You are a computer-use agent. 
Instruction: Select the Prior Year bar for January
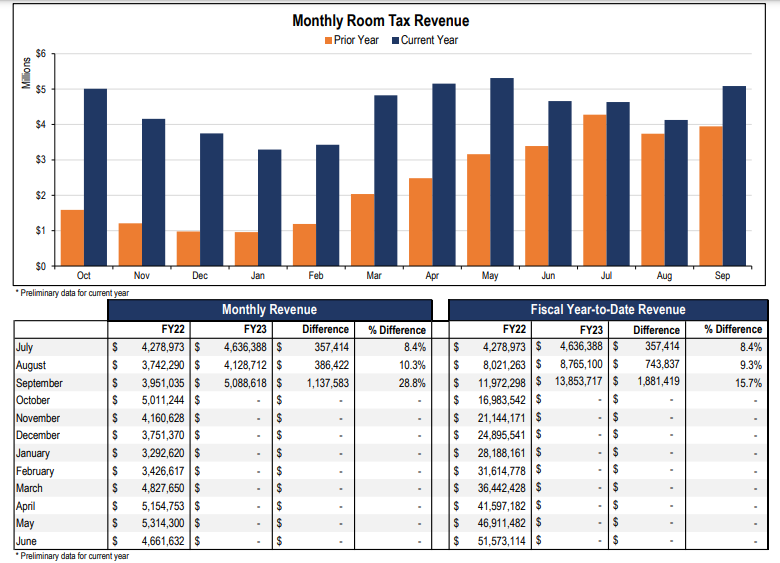[246, 249]
